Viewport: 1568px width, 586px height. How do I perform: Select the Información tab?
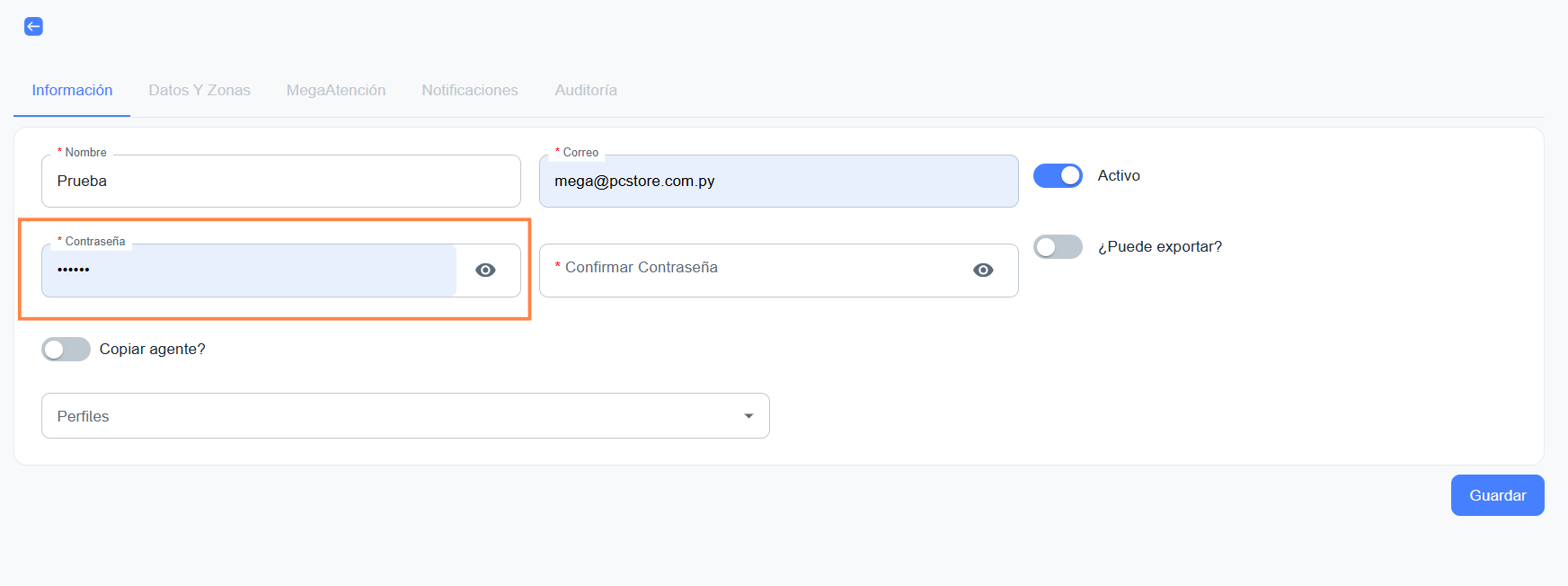coord(72,91)
